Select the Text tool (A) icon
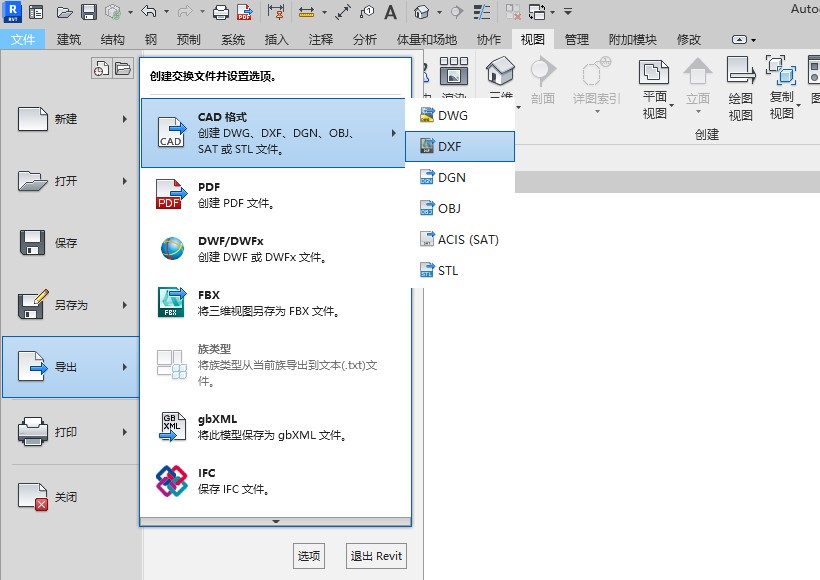The width and height of the screenshot is (820, 580). [389, 13]
